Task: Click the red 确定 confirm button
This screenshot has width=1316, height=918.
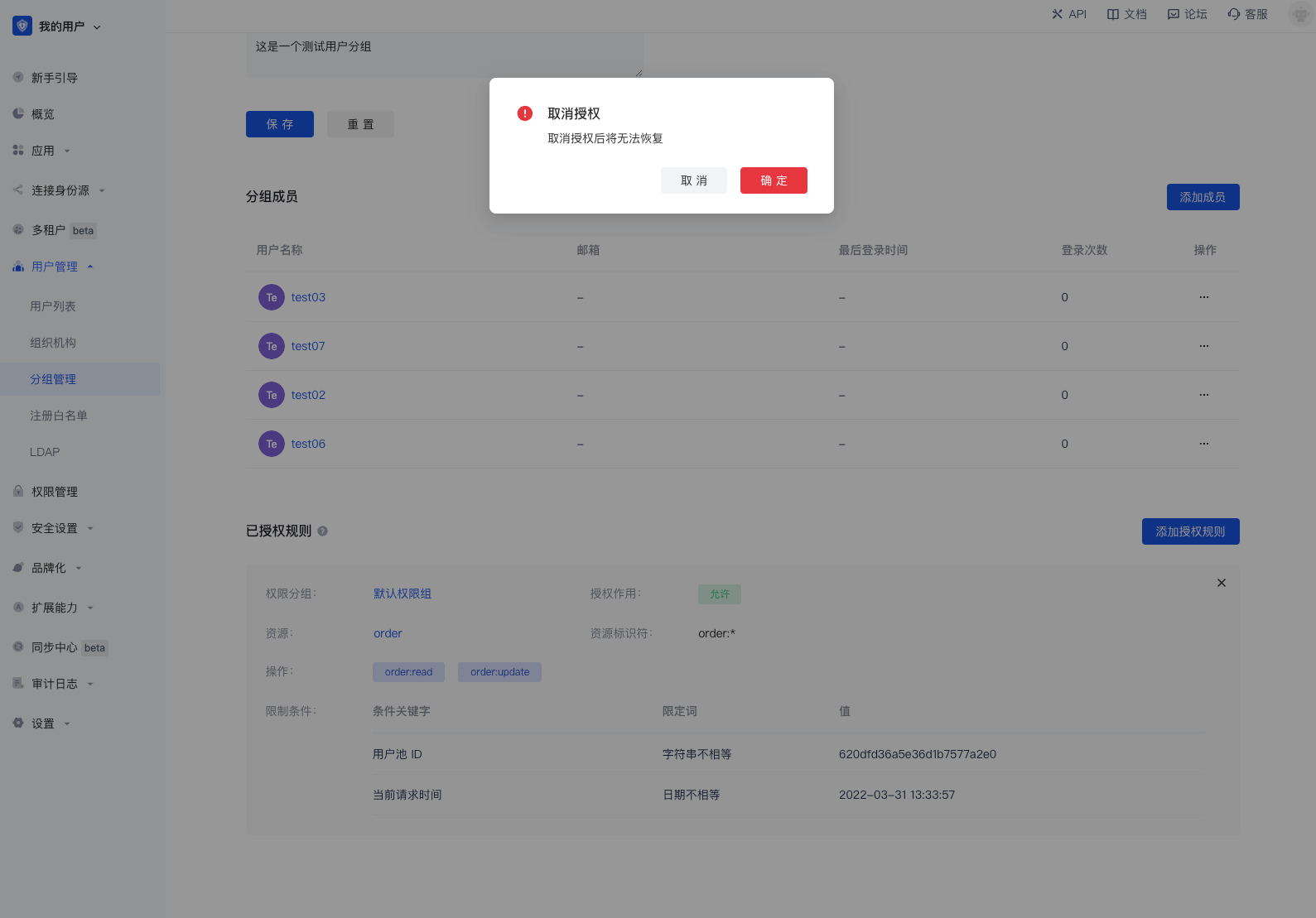Action: point(773,180)
